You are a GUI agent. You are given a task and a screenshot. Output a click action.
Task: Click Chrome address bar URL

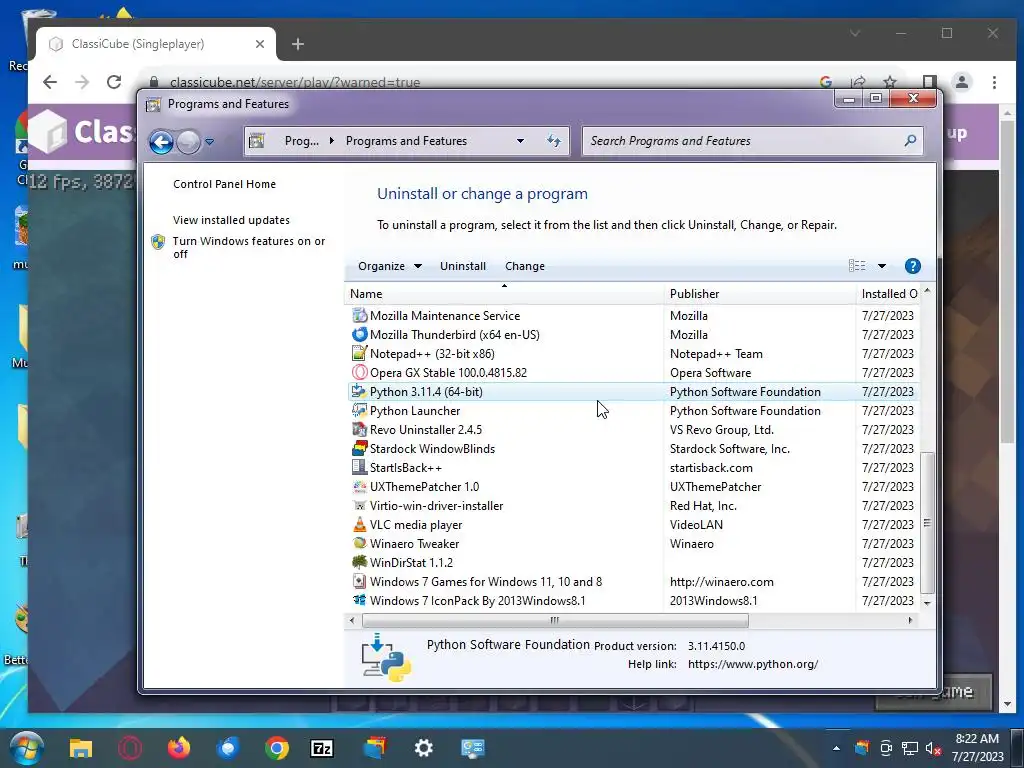pos(295,82)
